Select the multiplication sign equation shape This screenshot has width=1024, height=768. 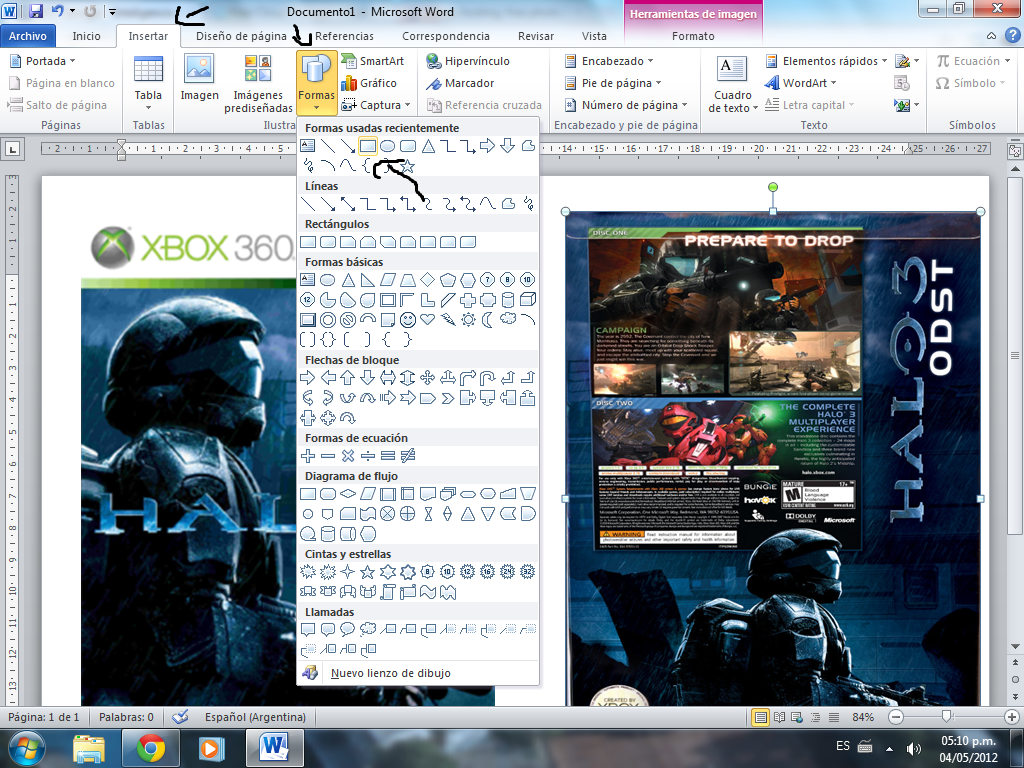point(348,456)
